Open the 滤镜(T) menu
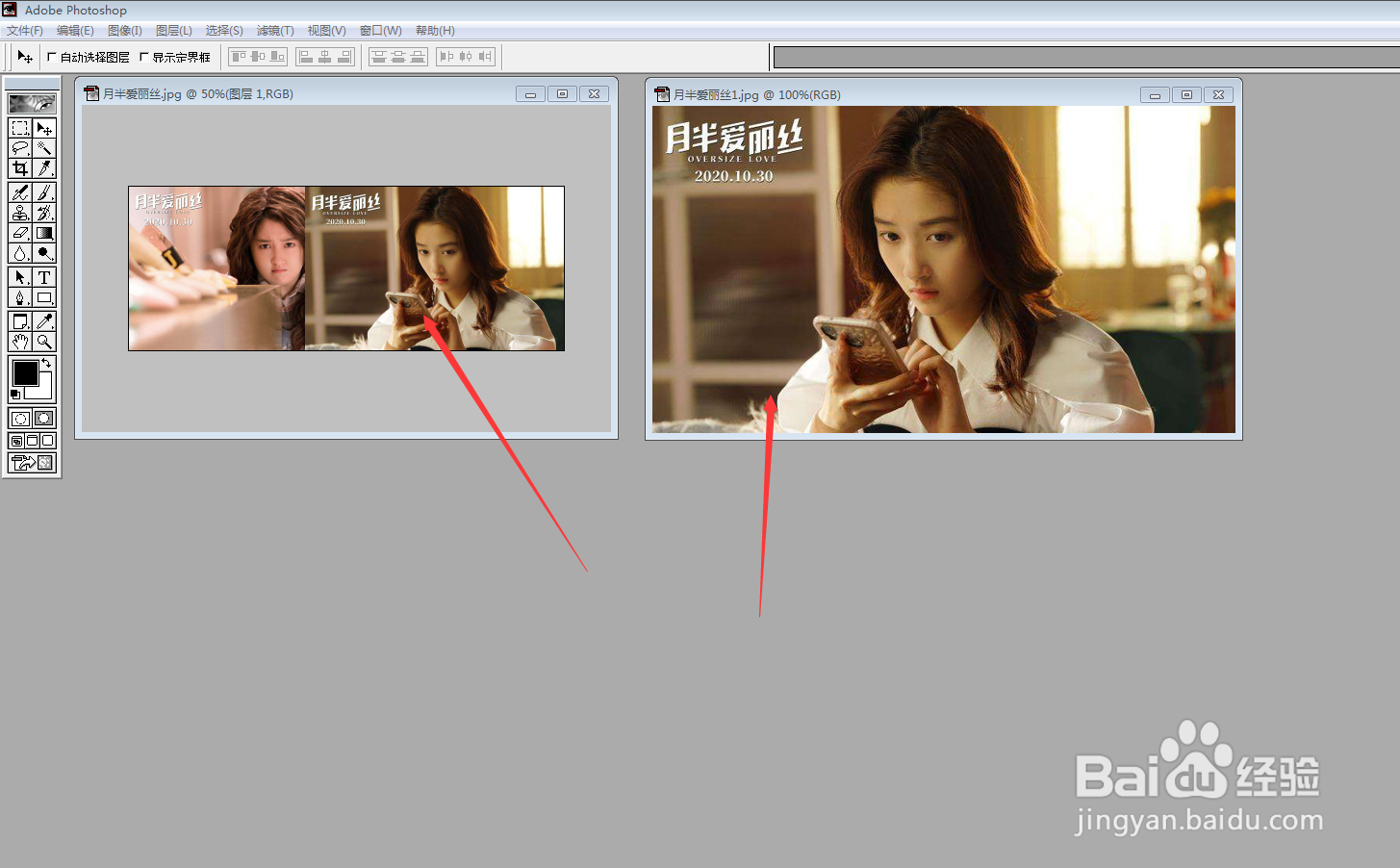The image size is (1400, 868). coord(275,31)
